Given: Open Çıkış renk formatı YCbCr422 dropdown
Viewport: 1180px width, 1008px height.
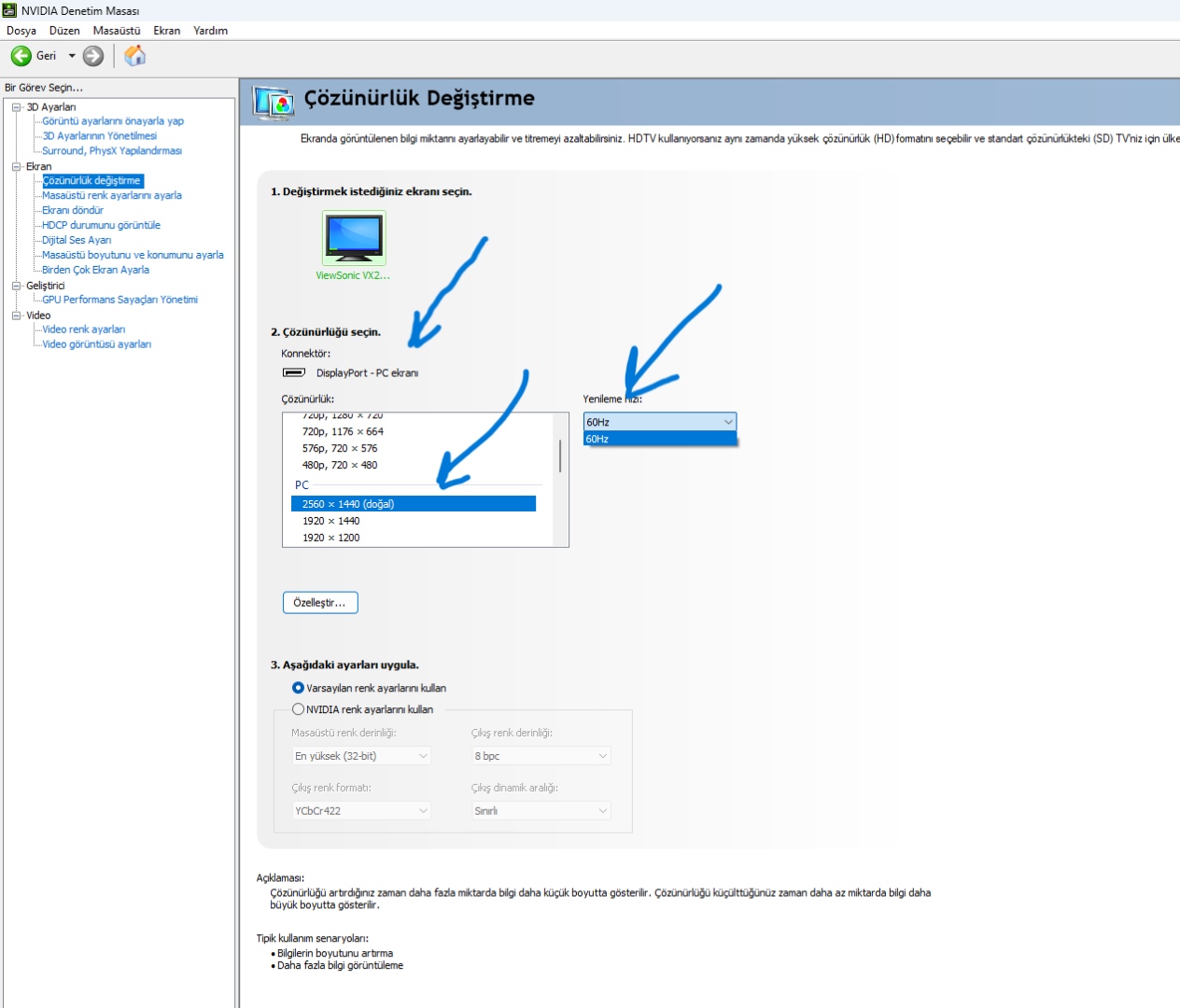Looking at the screenshot, I should pyautogui.click(x=361, y=811).
